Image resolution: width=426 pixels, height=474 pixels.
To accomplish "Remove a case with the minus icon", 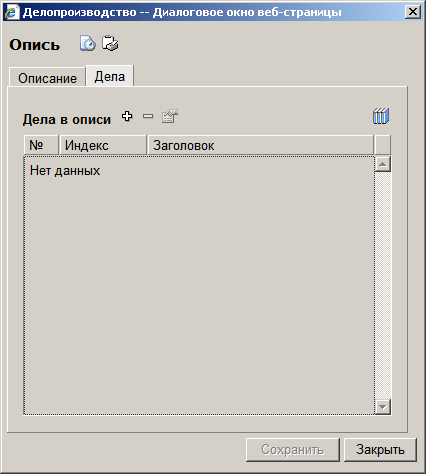I will point(148,116).
